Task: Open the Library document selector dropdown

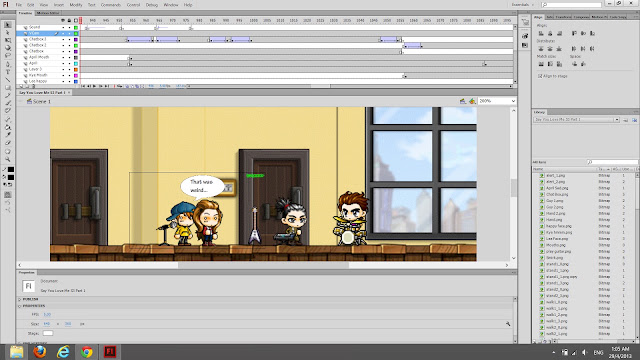Action: click(576, 120)
